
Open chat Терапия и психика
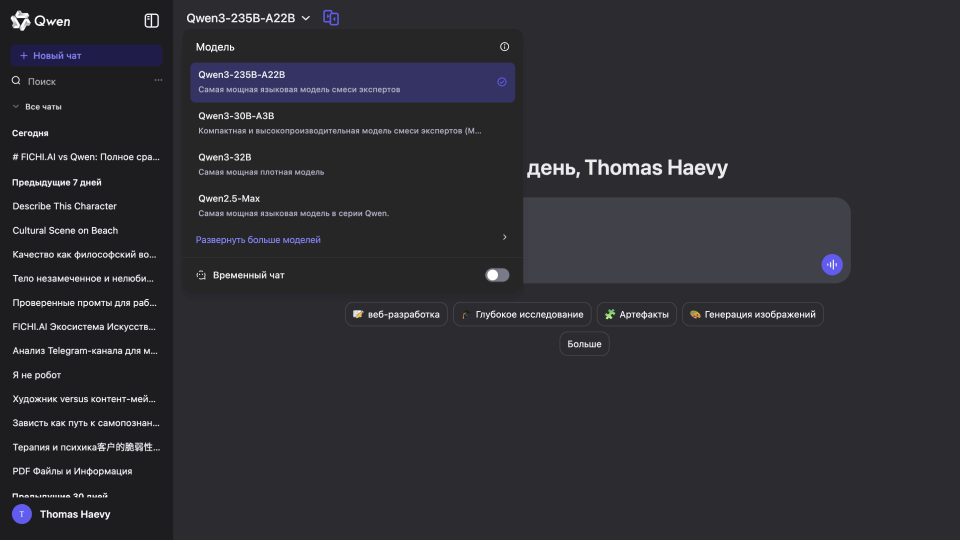[86, 448]
